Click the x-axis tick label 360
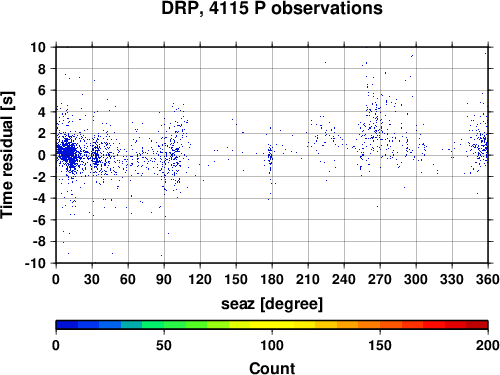 488,279
